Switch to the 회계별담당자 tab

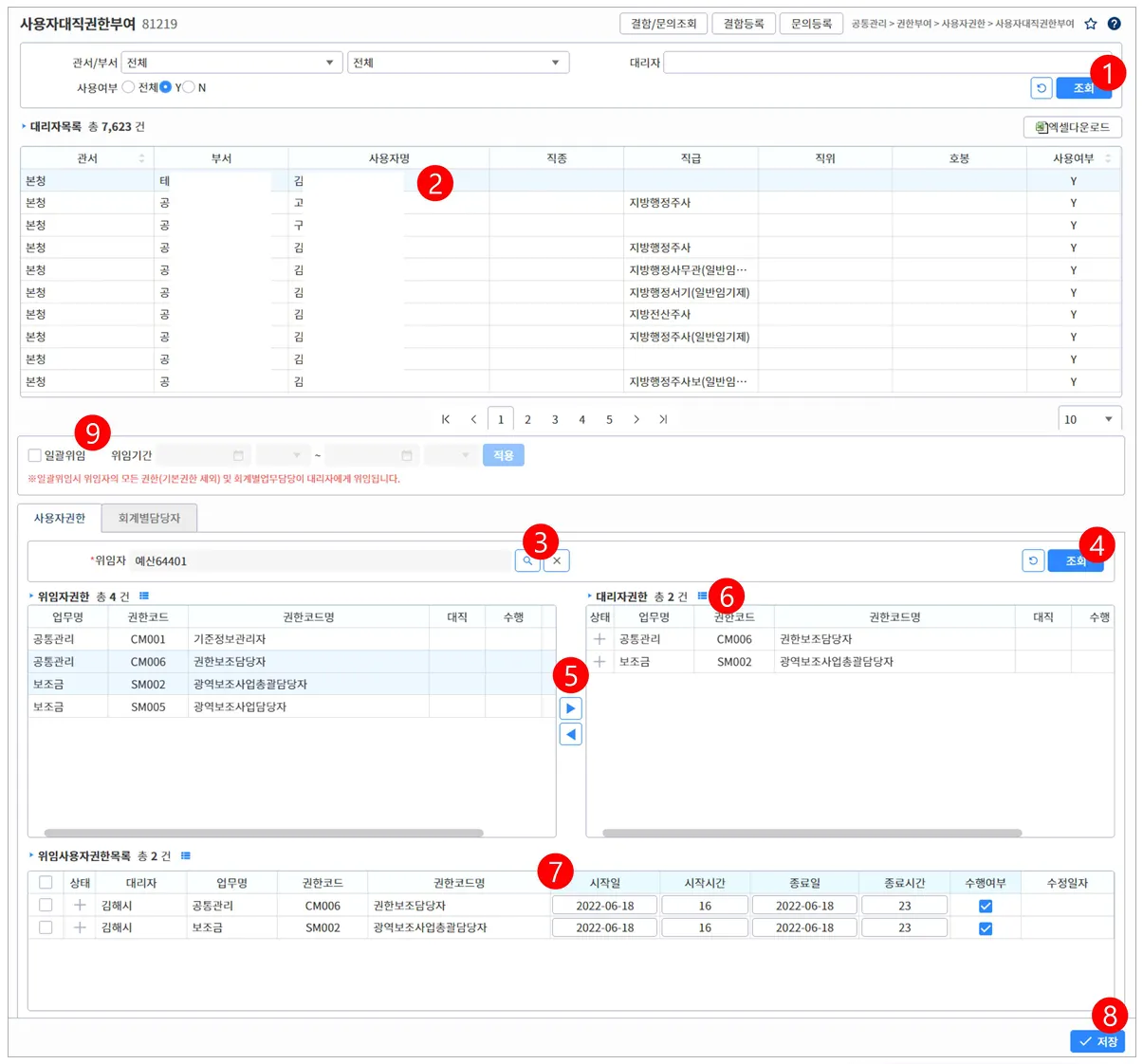tap(149, 518)
